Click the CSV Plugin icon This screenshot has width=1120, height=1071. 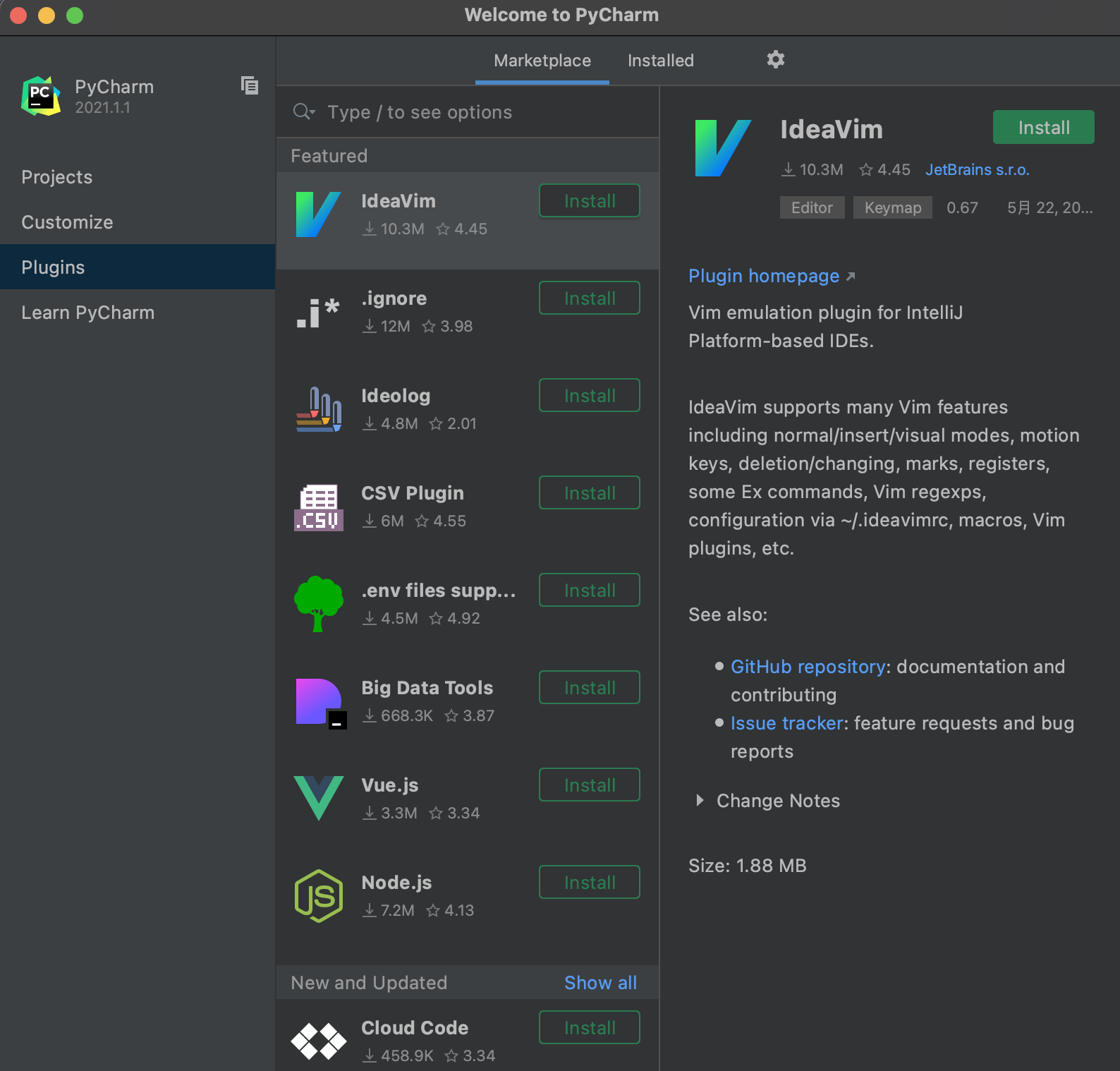(319, 507)
